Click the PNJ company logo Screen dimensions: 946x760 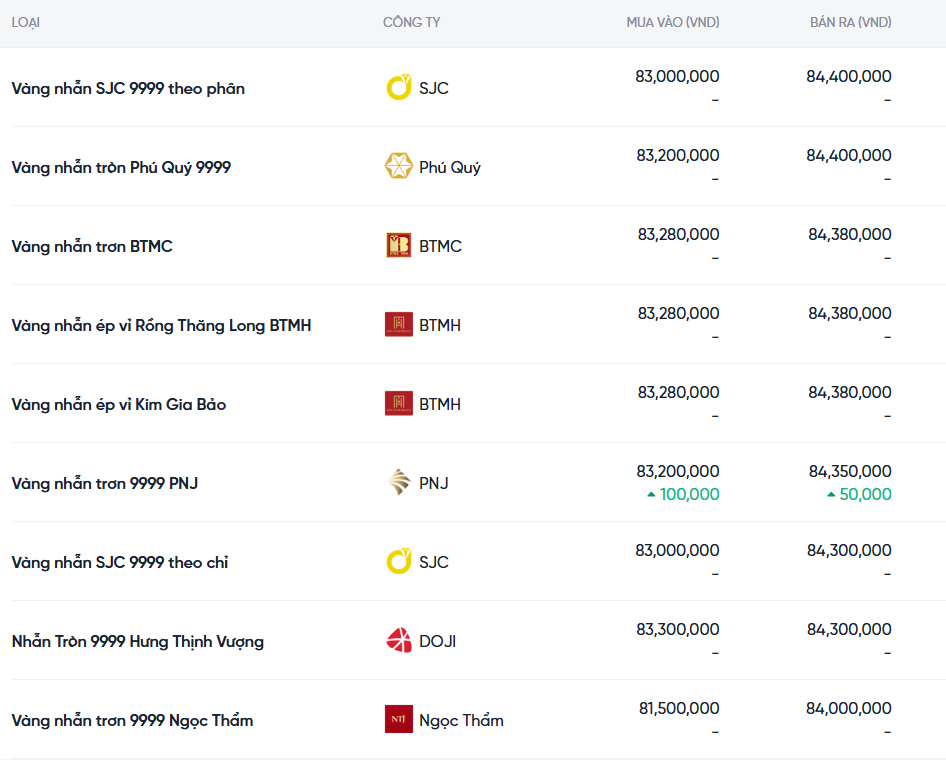[x=399, y=483]
